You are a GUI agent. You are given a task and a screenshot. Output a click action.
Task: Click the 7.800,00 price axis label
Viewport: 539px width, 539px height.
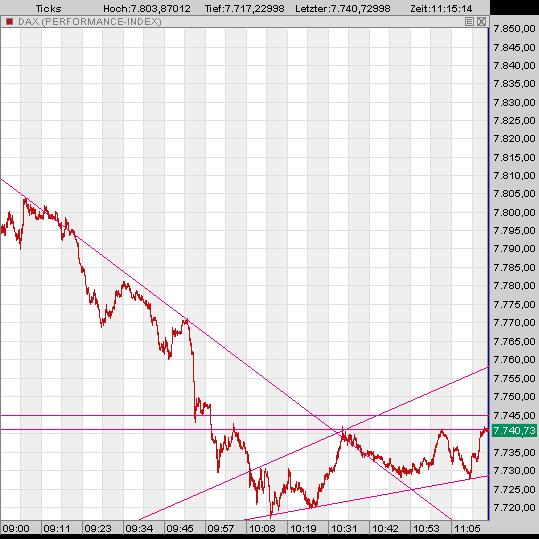click(514, 212)
